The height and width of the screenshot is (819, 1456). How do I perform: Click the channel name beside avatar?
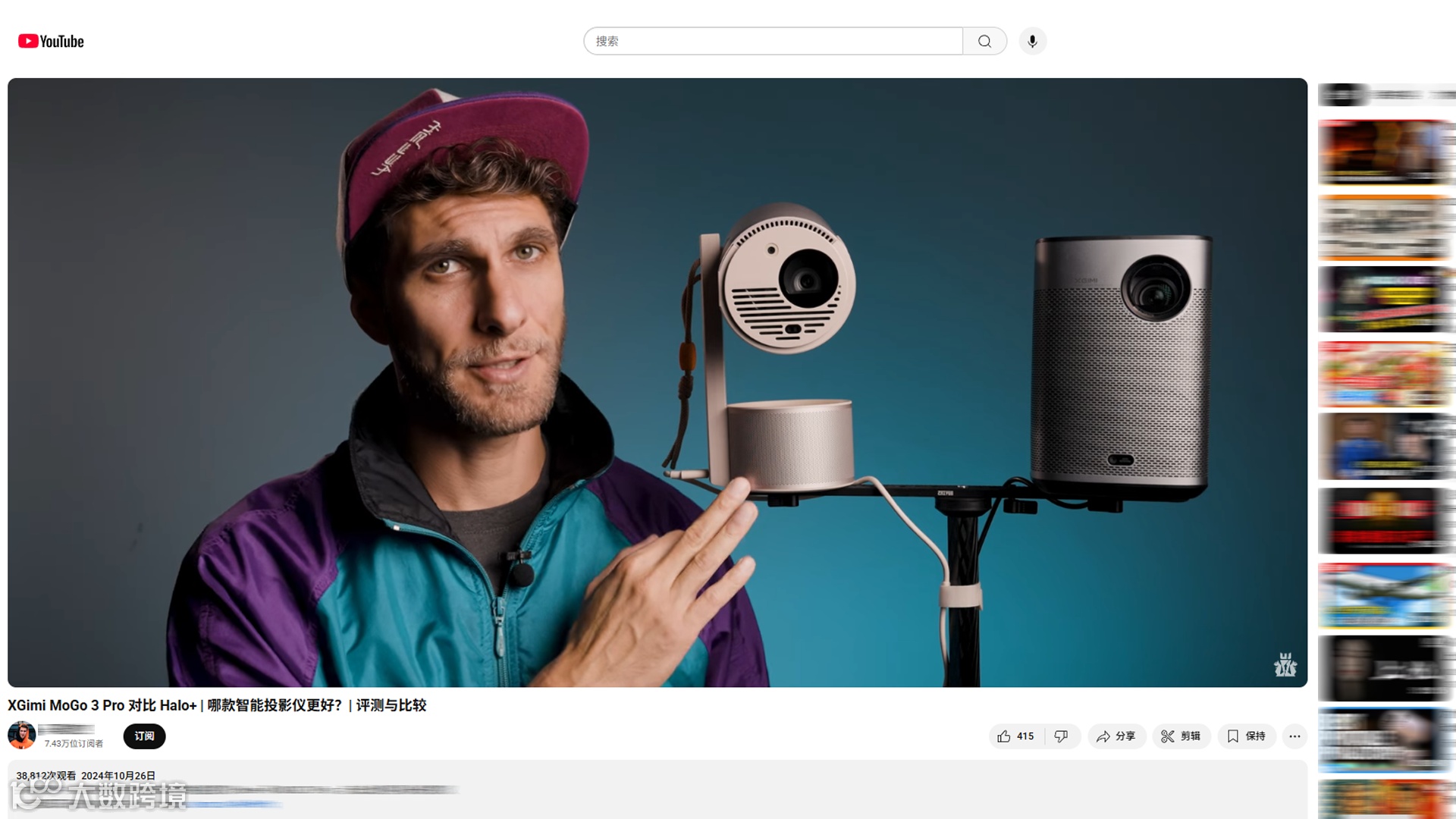[66, 730]
